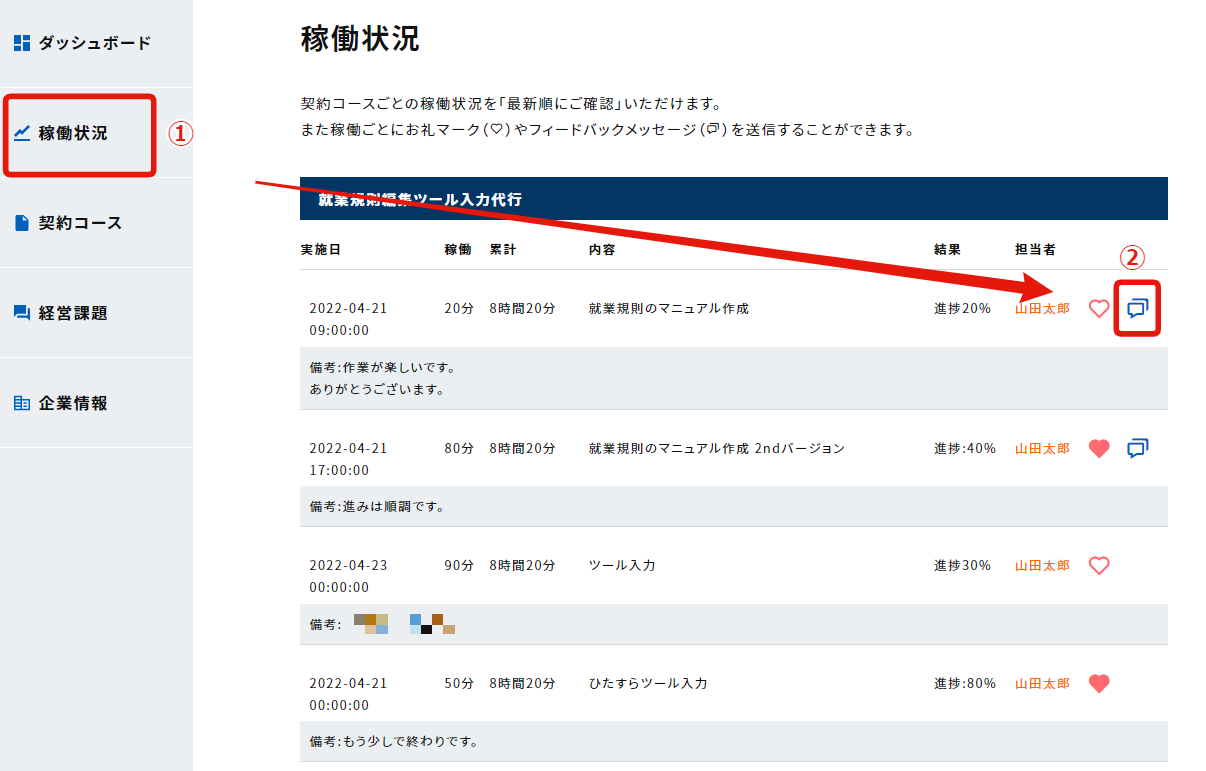This screenshot has width=1206, height=771.
Task: Click the 経営課題 chat icon in sidebar
Action: (x=22, y=313)
